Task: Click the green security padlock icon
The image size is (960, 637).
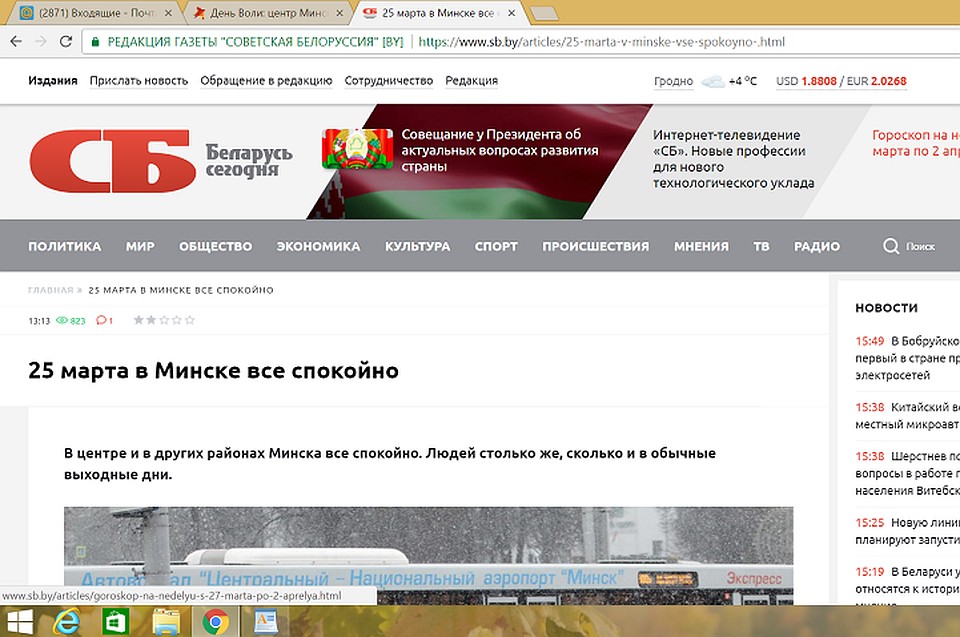Action: pos(95,42)
